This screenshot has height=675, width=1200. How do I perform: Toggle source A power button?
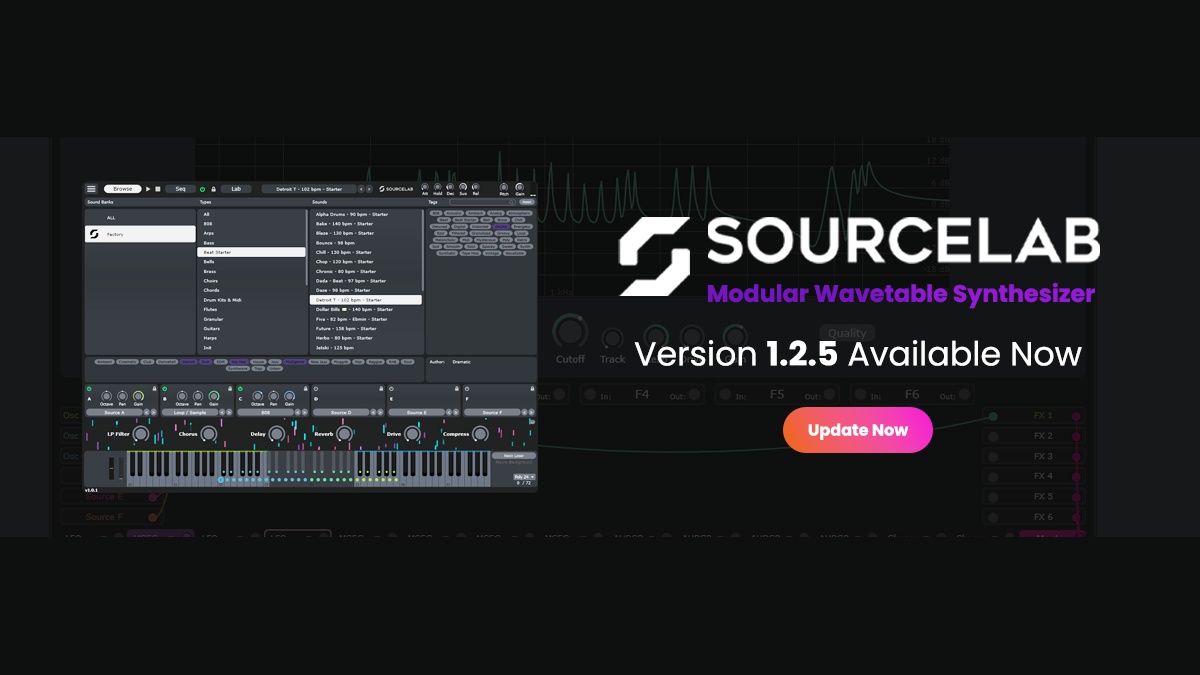tap(89, 388)
